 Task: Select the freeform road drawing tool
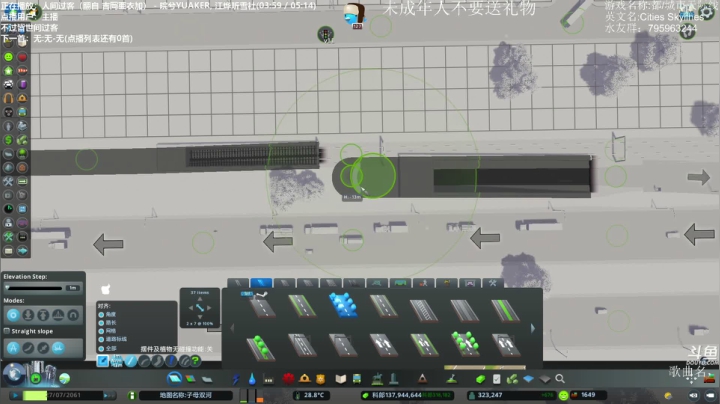click(x=158, y=361)
